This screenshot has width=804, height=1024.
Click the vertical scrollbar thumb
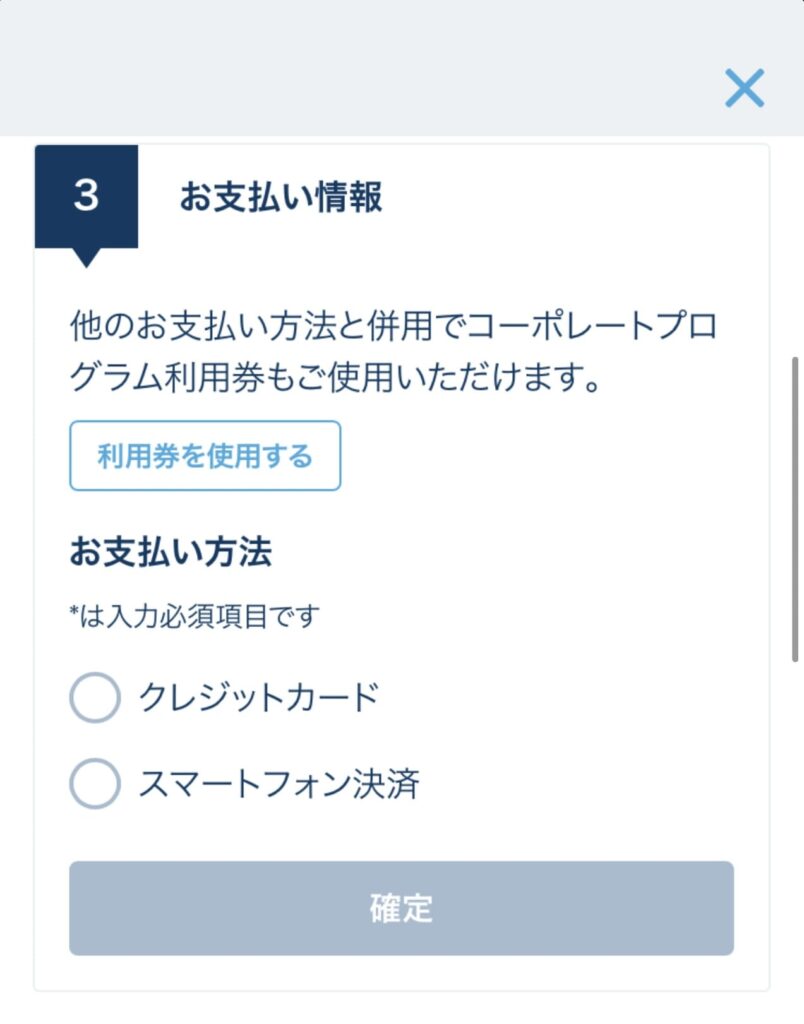796,508
